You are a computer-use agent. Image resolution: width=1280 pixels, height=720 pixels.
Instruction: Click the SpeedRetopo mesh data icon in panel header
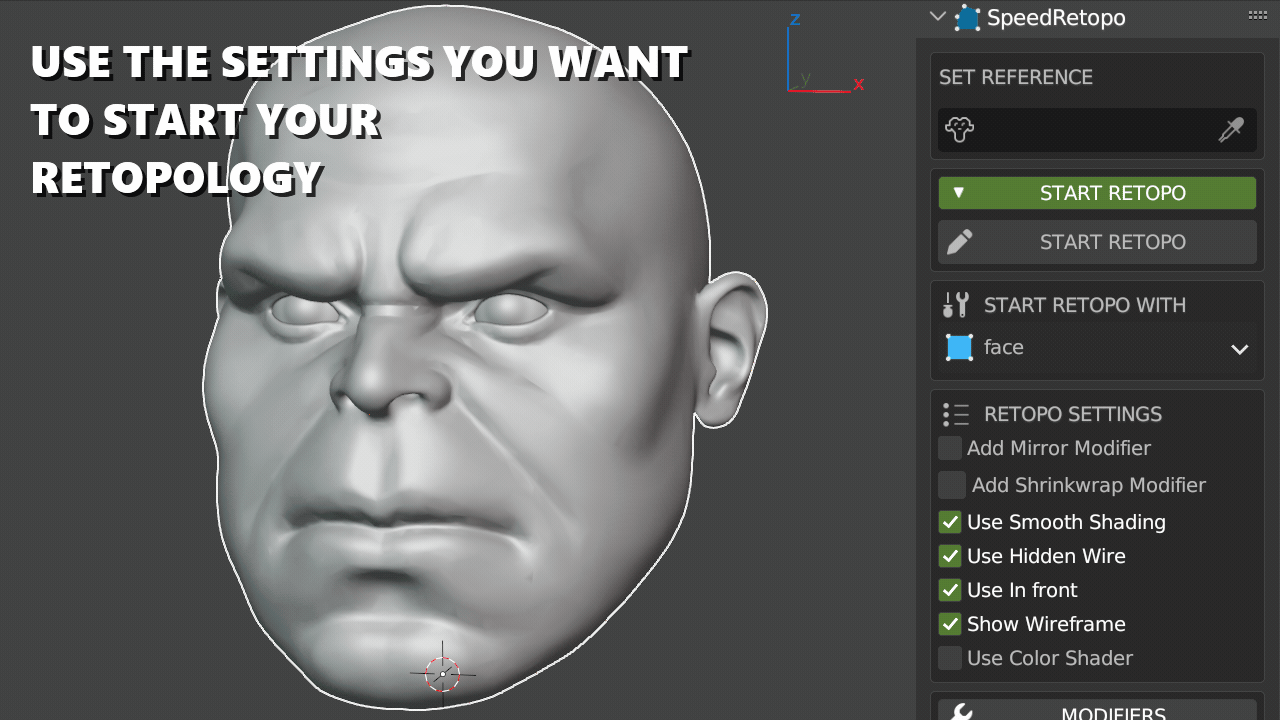click(966, 17)
